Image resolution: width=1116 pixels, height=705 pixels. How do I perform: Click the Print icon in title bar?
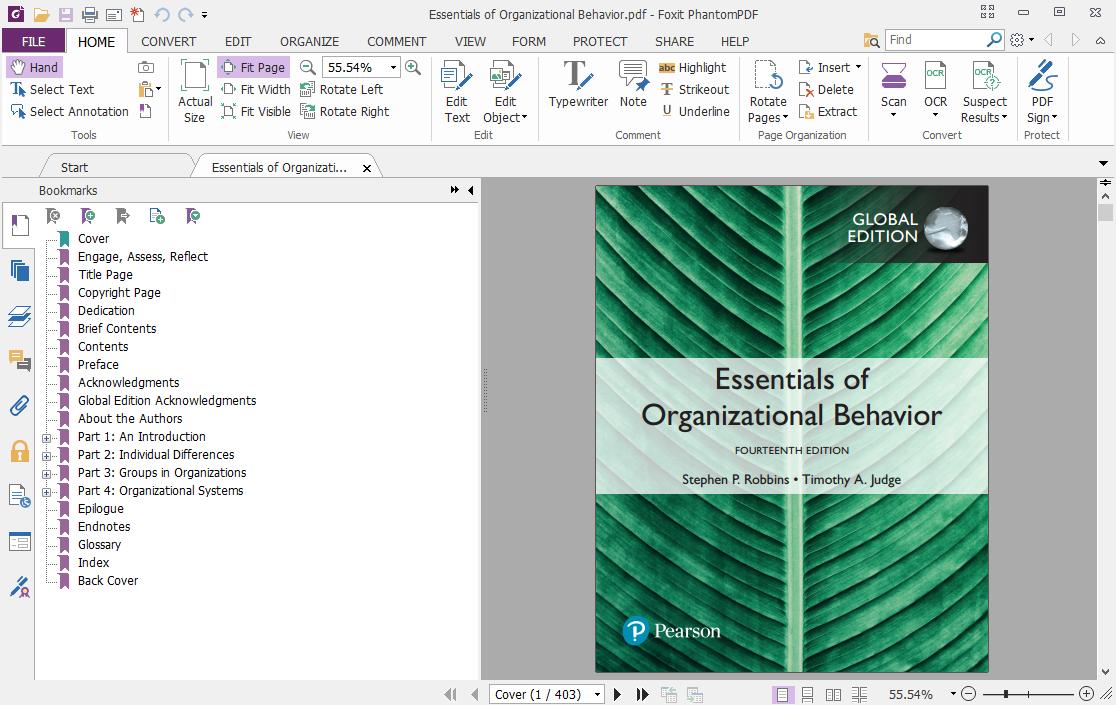[x=89, y=14]
